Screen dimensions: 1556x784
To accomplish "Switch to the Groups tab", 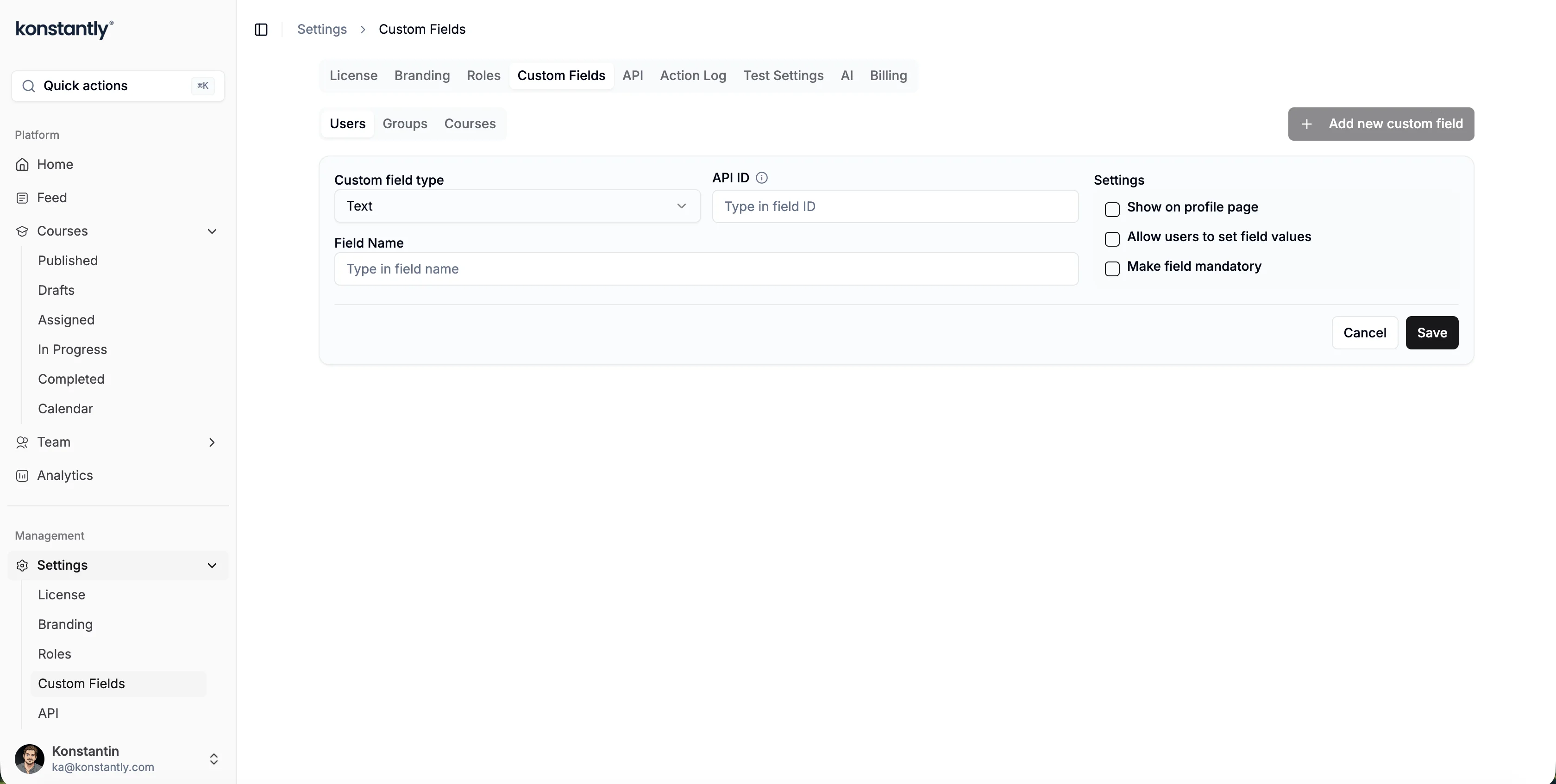I will (405, 124).
